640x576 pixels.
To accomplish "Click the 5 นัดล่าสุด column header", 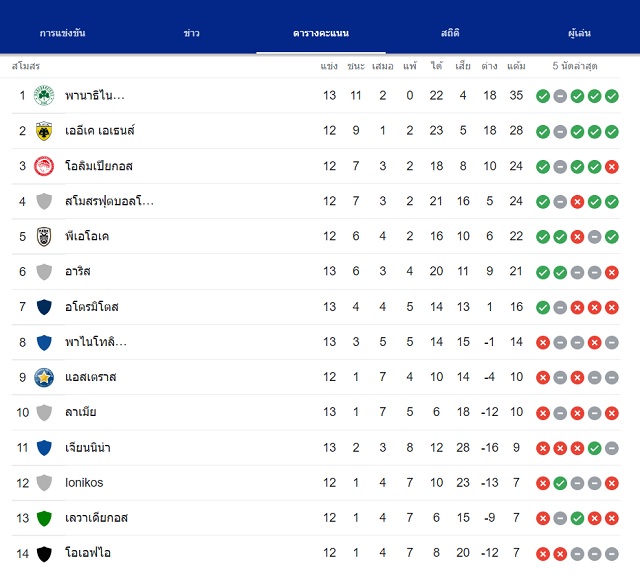I will point(575,66).
